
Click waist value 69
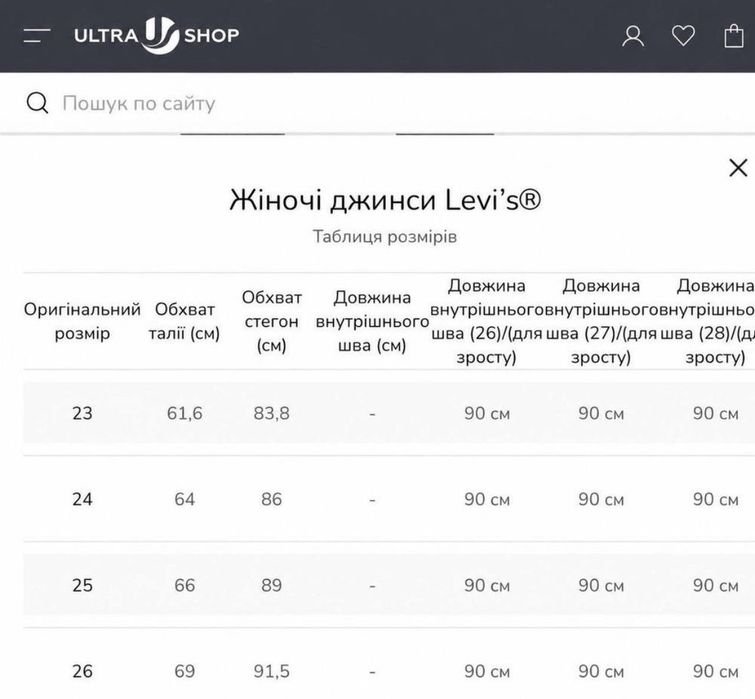point(184,671)
